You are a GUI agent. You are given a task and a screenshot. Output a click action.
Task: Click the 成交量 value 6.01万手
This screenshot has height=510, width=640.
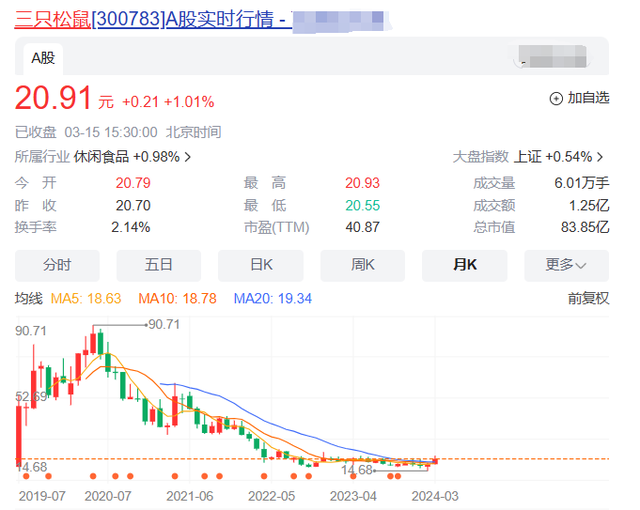pos(582,183)
